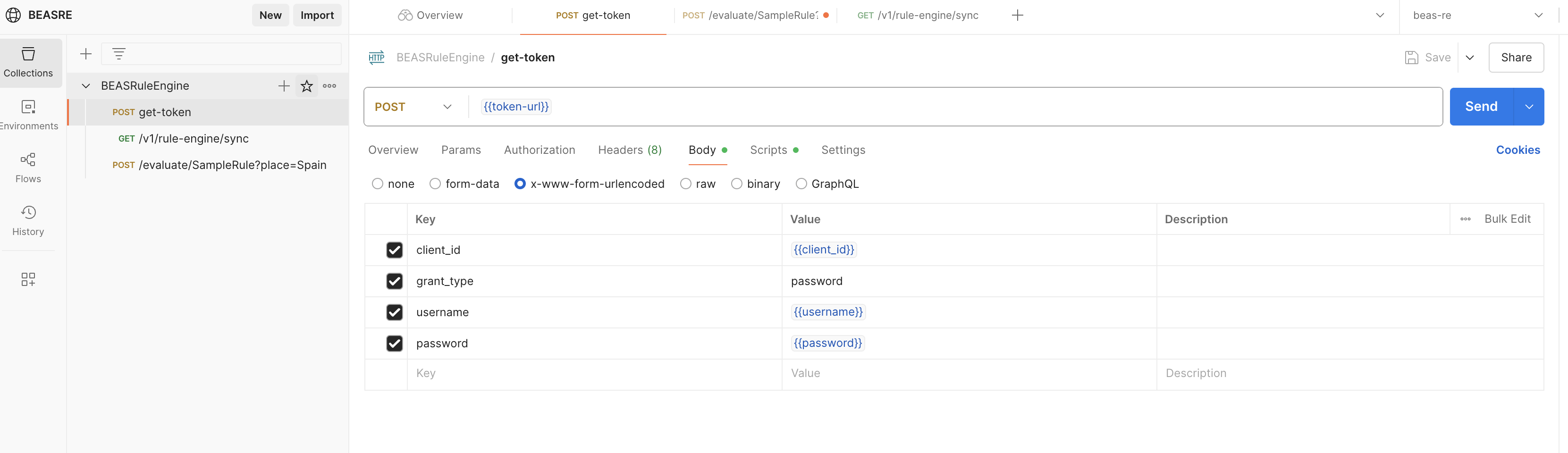Uncheck the password parameter checkbox
This screenshot has height=453, width=1568.
point(395,344)
